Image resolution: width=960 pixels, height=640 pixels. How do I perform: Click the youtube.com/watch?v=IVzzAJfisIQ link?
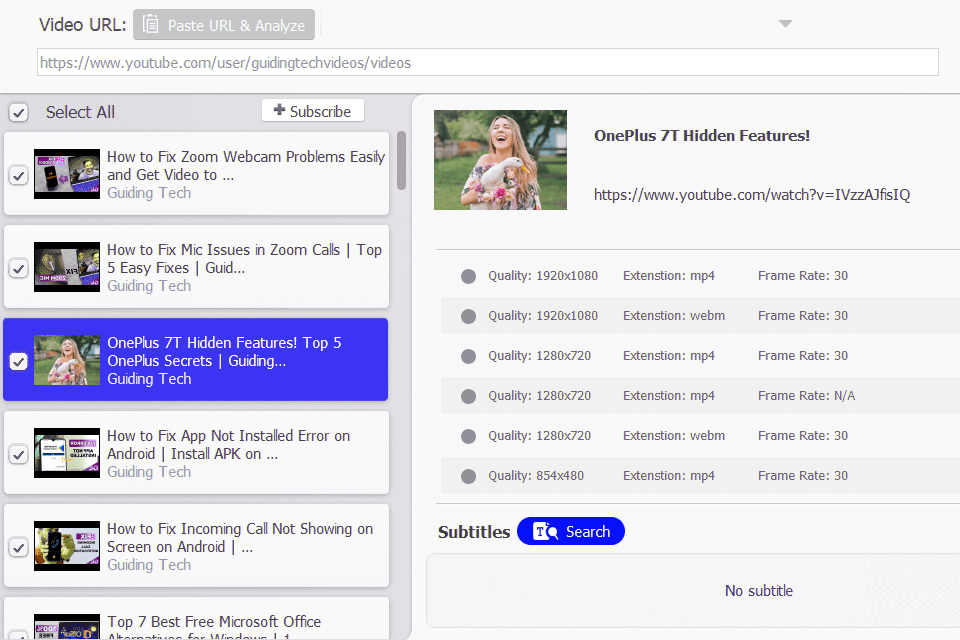pos(752,195)
